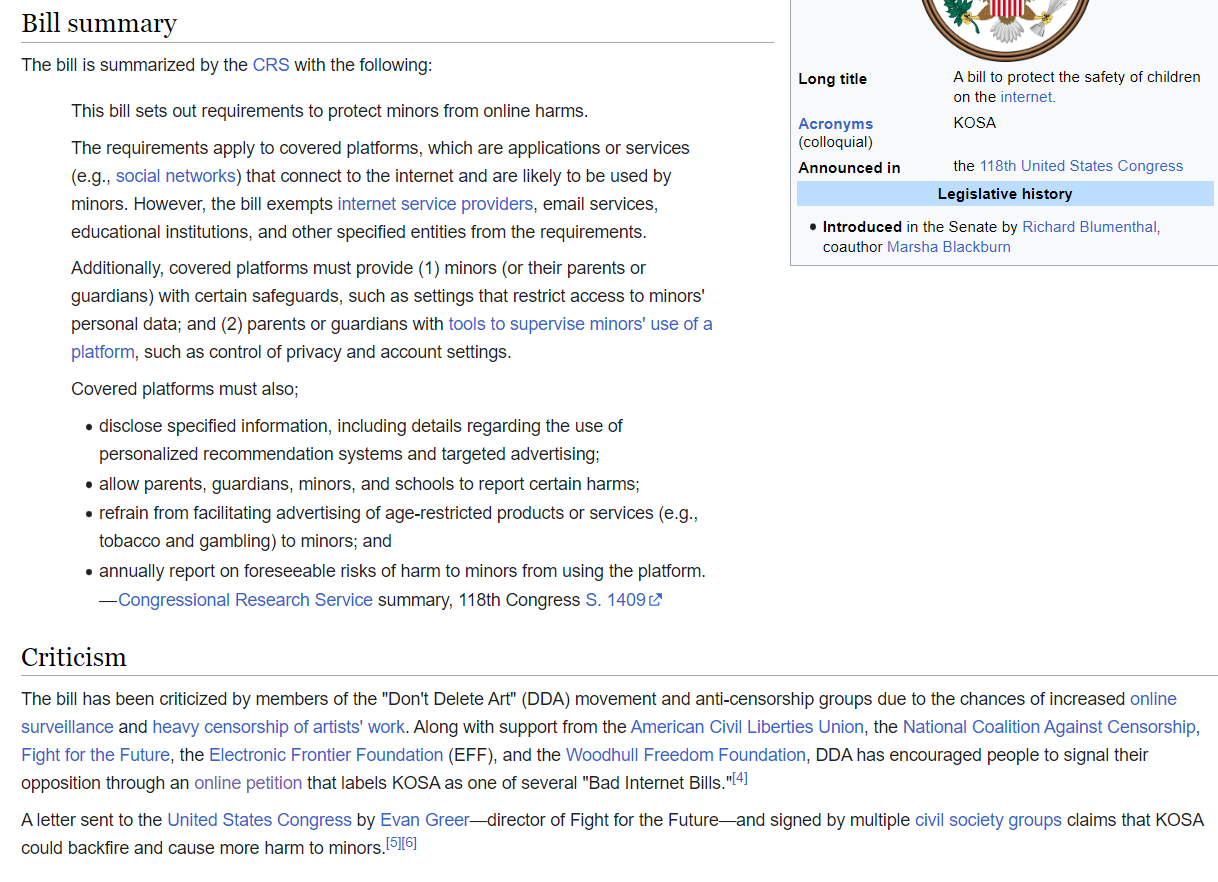This screenshot has width=1218, height=882.
Task: Open the United States Congress link
Action: click(259, 820)
